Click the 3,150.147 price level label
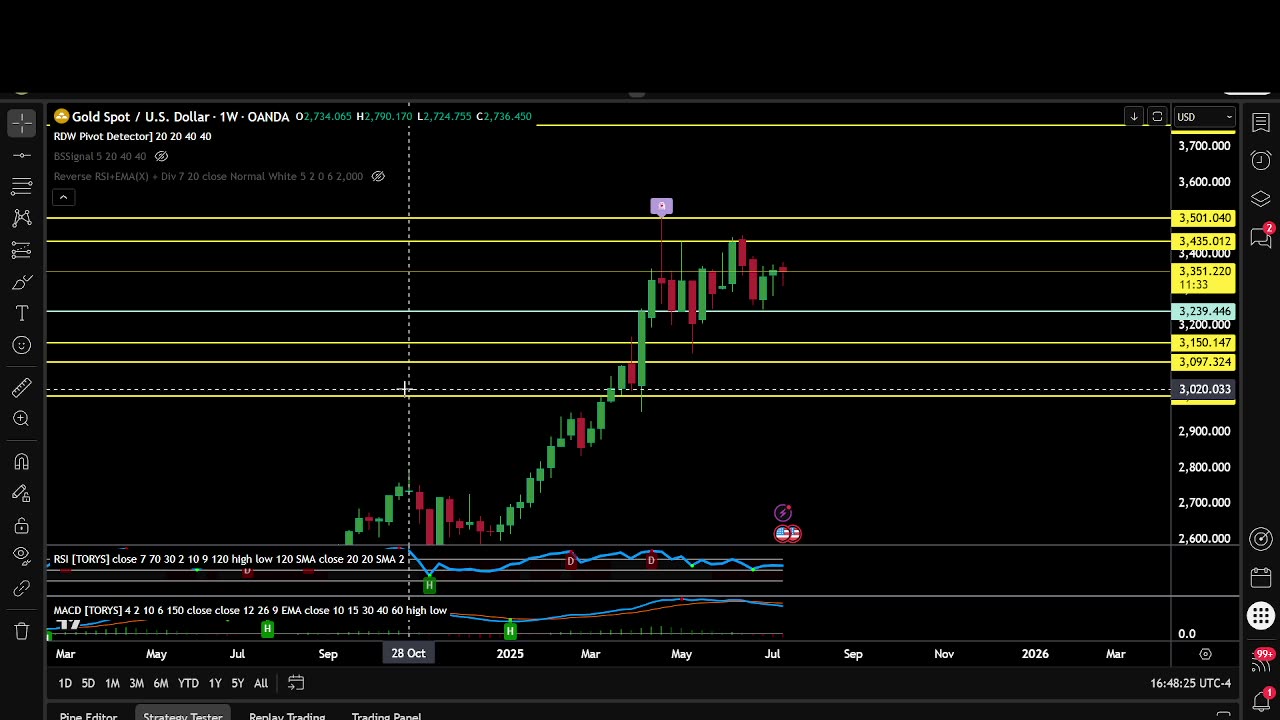The width and height of the screenshot is (1280, 720). [1204, 343]
